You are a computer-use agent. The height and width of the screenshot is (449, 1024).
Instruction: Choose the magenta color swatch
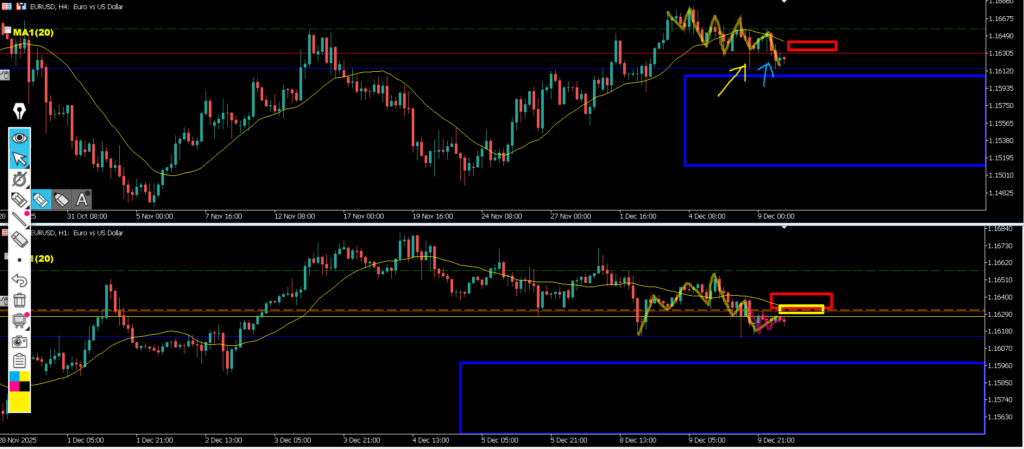14,386
